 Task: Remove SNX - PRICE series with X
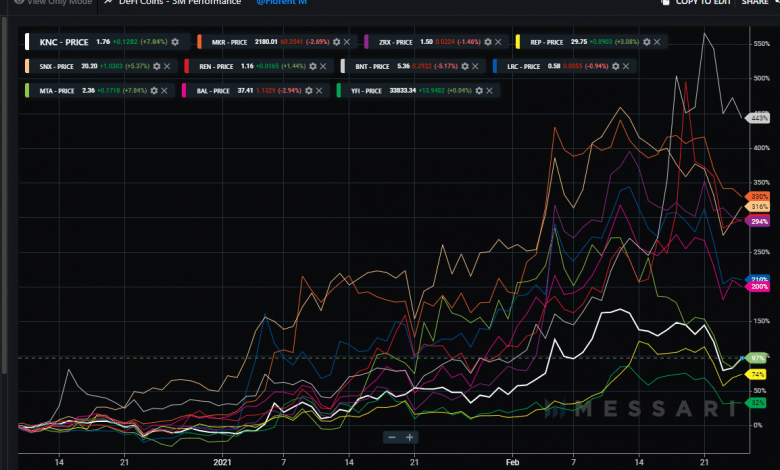pos(167,66)
